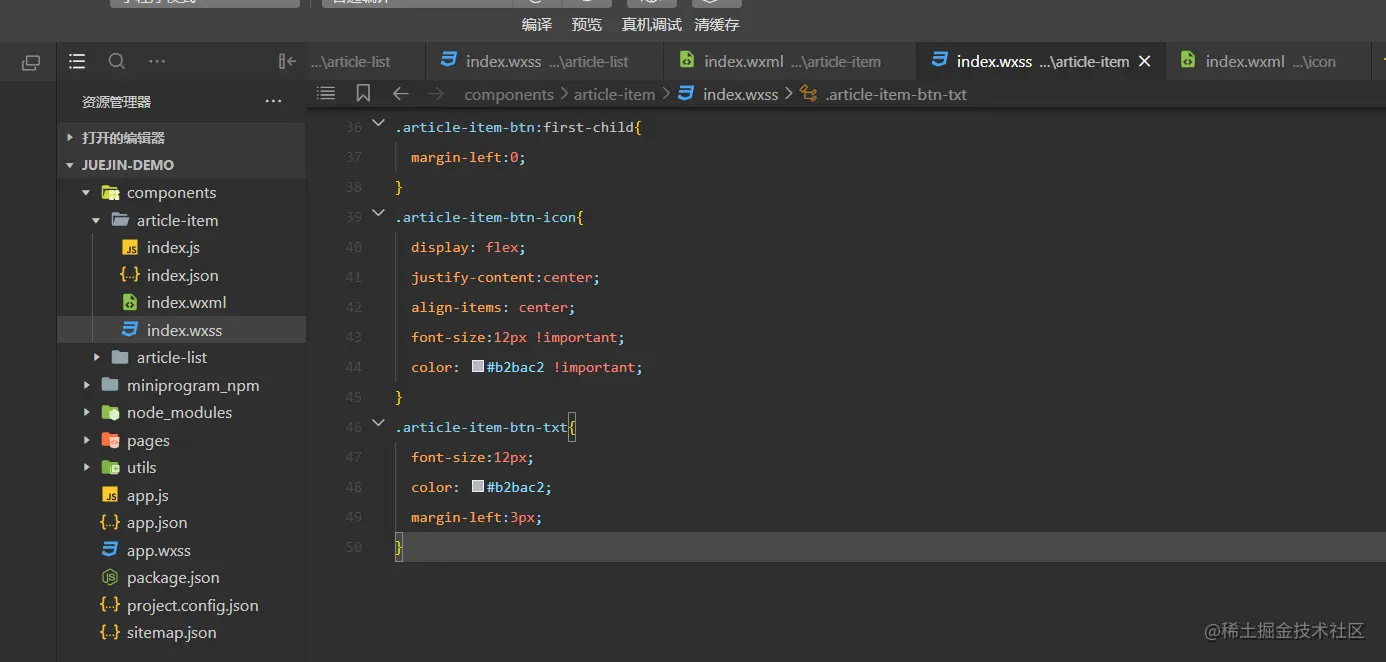Fold the .article-item-btn-icon rule at line 39
Image resolution: width=1386 pixels, height=662 pixels.
point(378,213)
